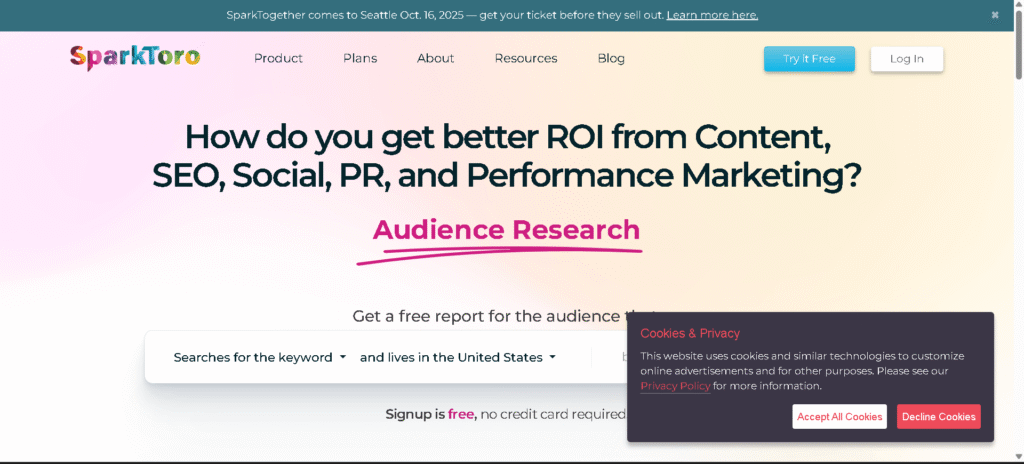1024x464 pixels.
Task: Click the audience search text field
Action: (610, 357)
